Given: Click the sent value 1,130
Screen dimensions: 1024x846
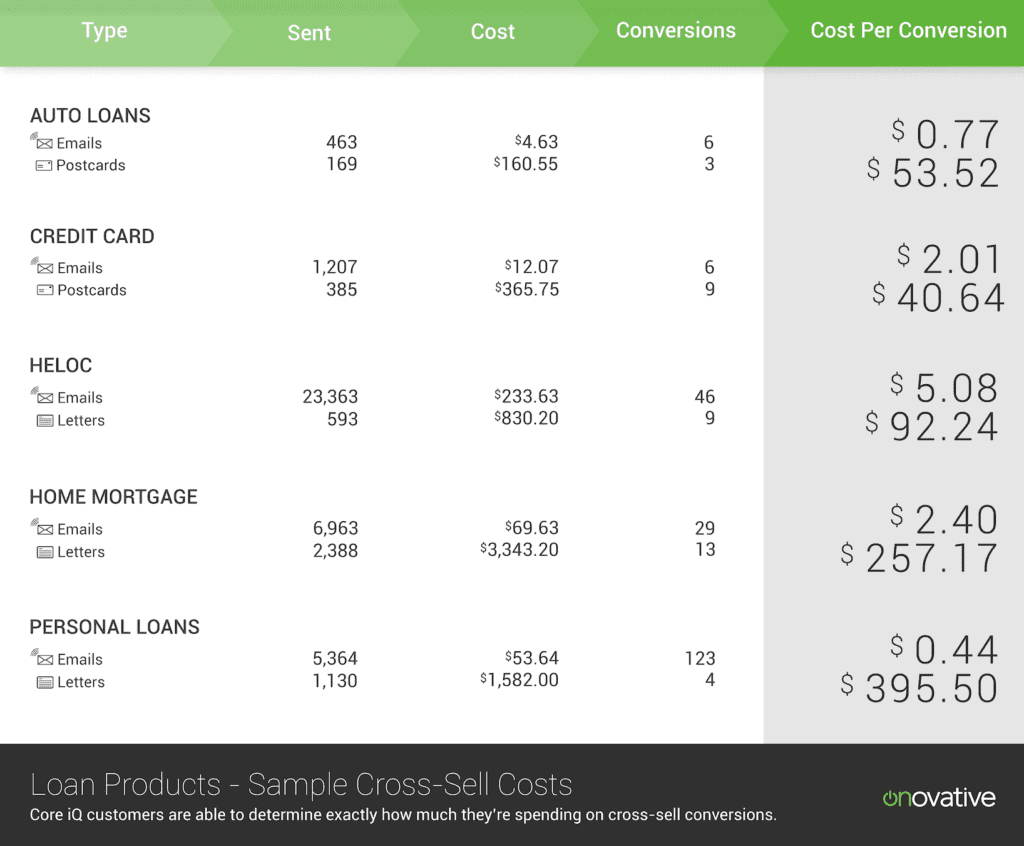Looking at the screenshot, I should [335, 681].
